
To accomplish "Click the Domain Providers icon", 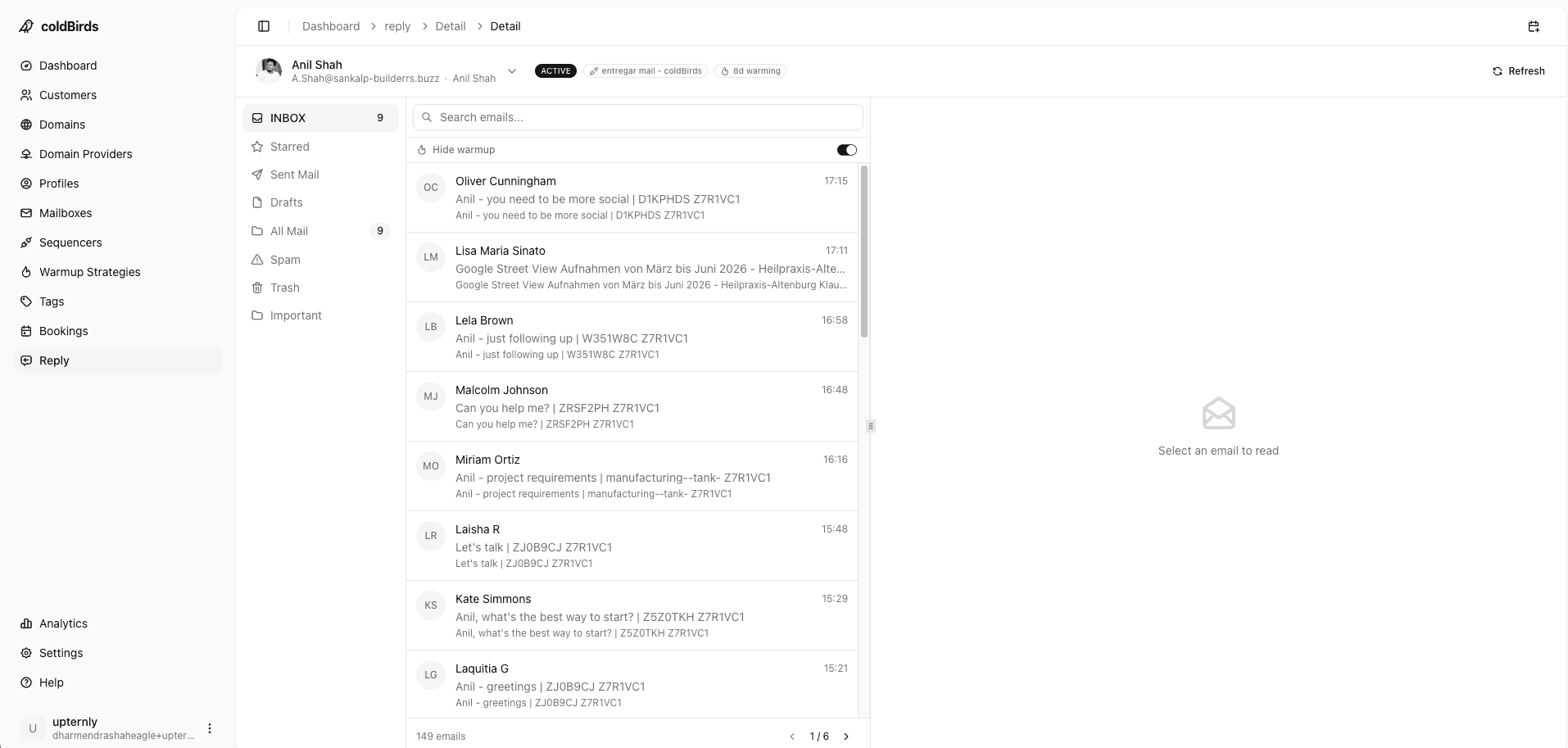I will click(x=25, y=154).
